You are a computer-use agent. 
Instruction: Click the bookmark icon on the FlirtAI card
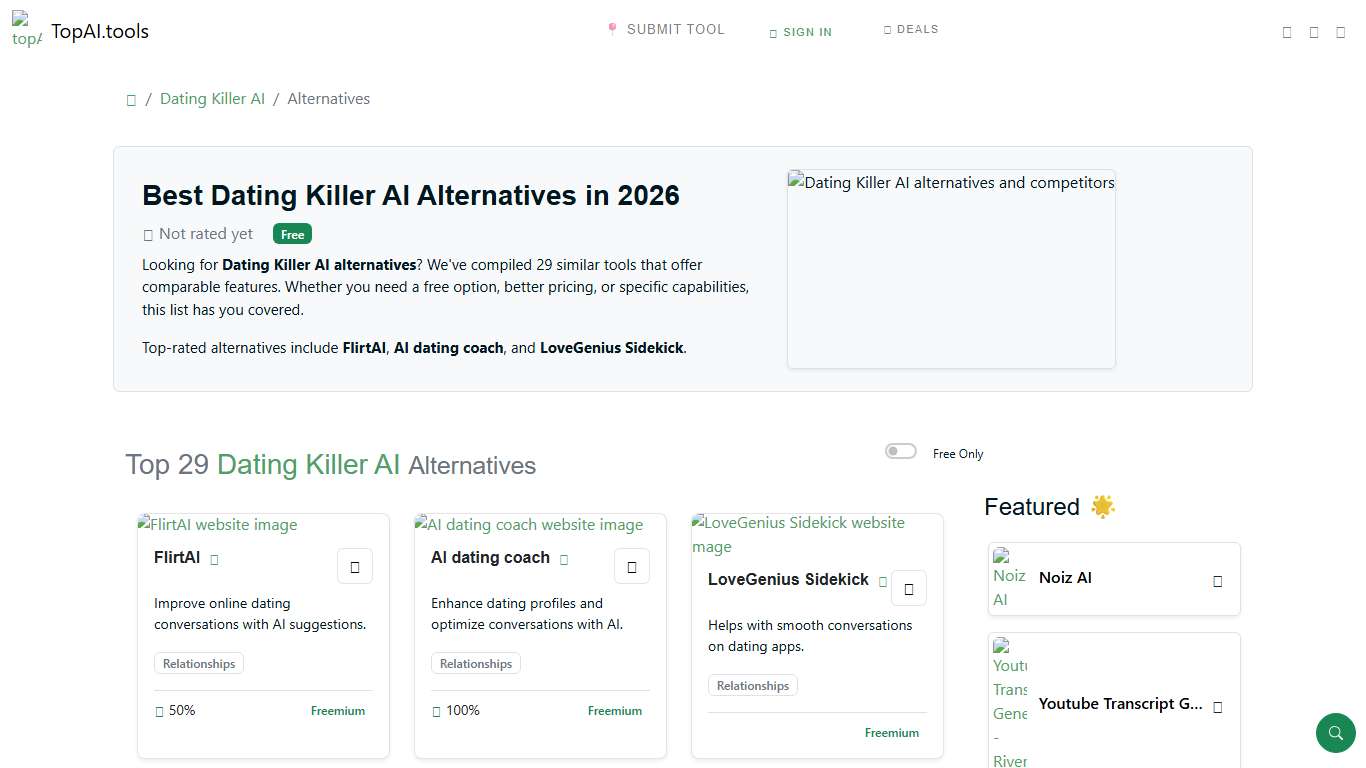click(355, 566)
